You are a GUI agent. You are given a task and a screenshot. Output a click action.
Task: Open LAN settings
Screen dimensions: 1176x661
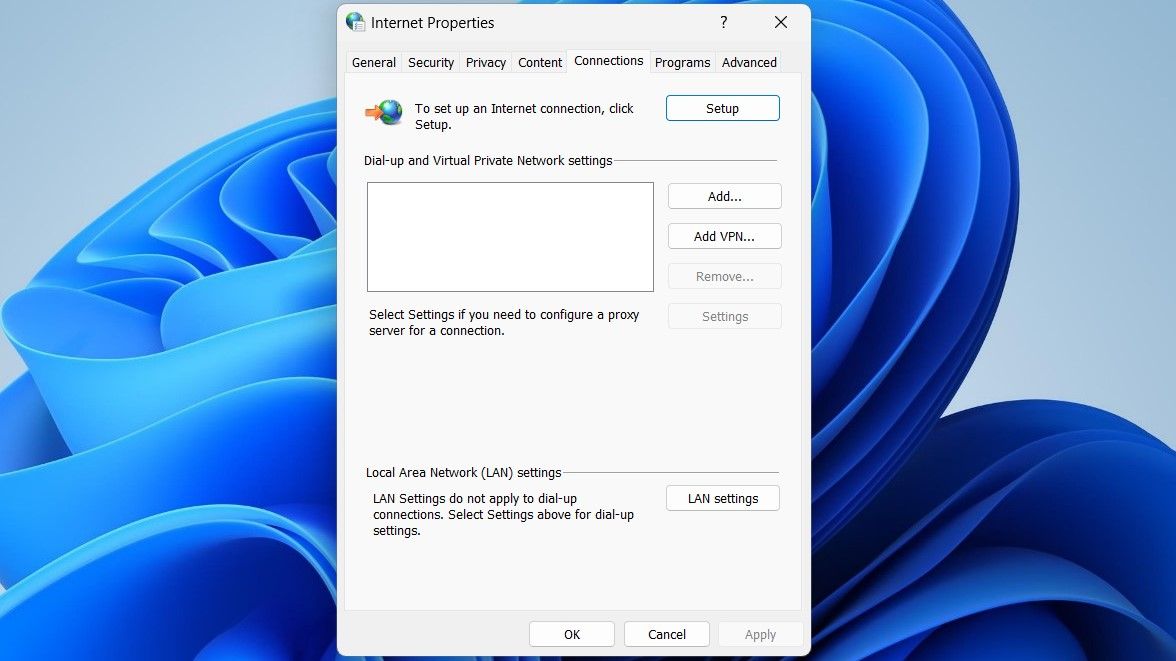click(722, 498)
